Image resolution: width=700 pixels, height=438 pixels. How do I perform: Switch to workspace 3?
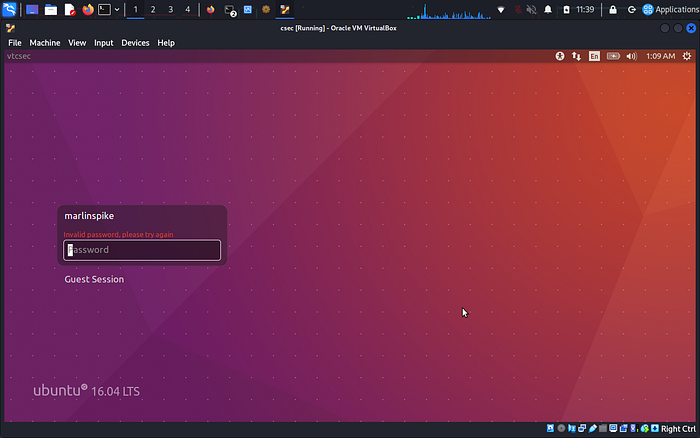(x=170, y=9)
